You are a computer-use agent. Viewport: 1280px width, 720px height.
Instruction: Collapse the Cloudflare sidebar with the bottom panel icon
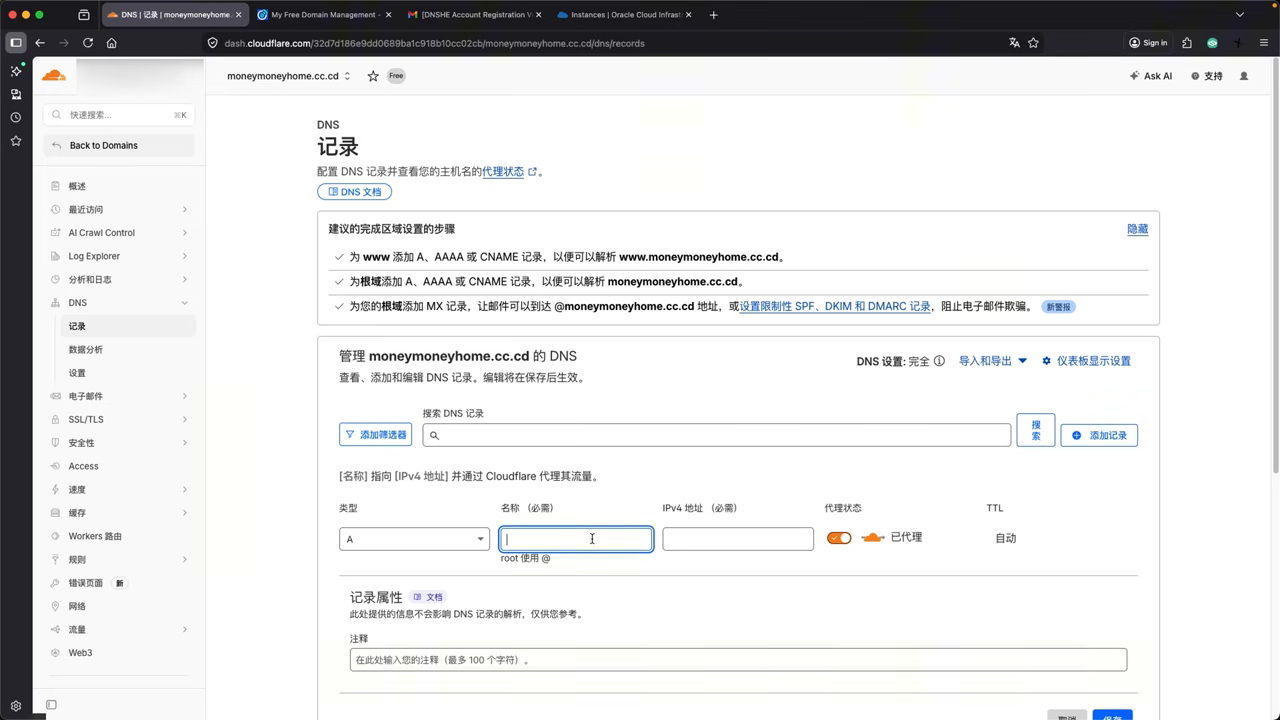point(52,705)
